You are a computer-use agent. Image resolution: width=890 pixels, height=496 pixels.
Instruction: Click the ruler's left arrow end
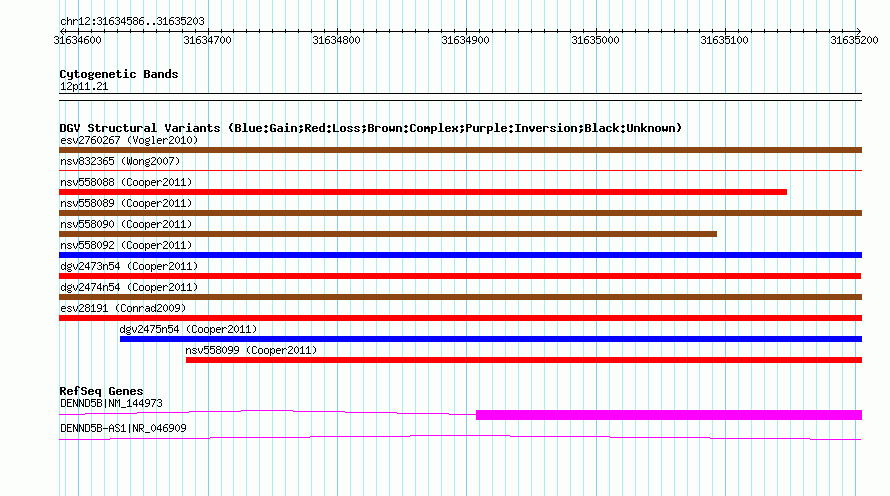click(62, 31)
